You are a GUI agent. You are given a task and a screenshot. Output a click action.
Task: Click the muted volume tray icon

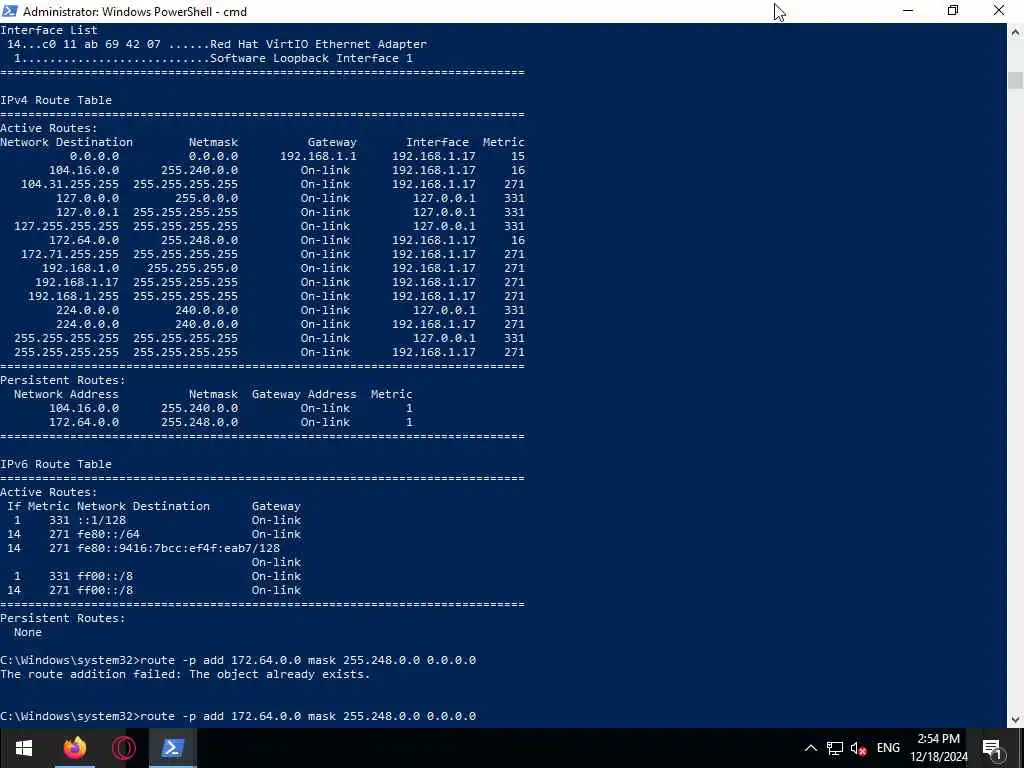858,748
